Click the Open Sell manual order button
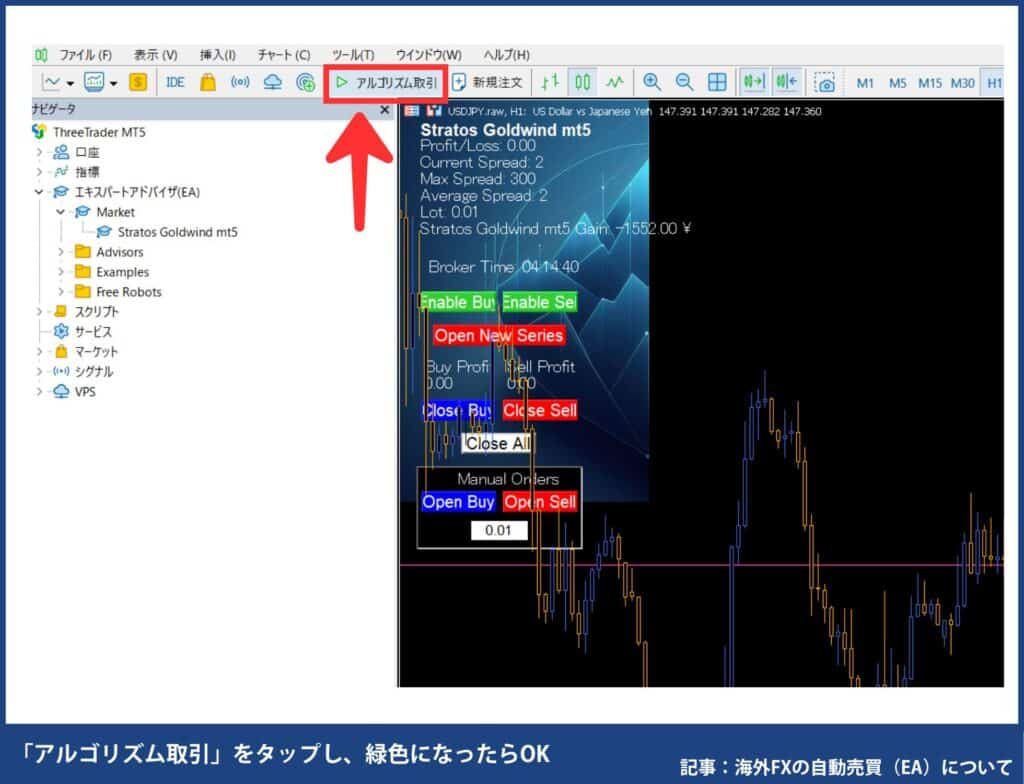 [540, 502]
